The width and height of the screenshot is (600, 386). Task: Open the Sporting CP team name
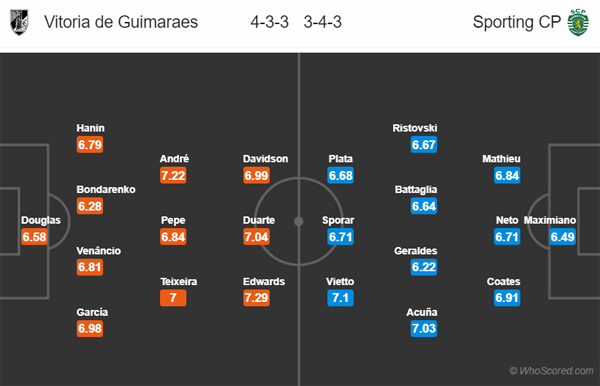coord(517,22)
